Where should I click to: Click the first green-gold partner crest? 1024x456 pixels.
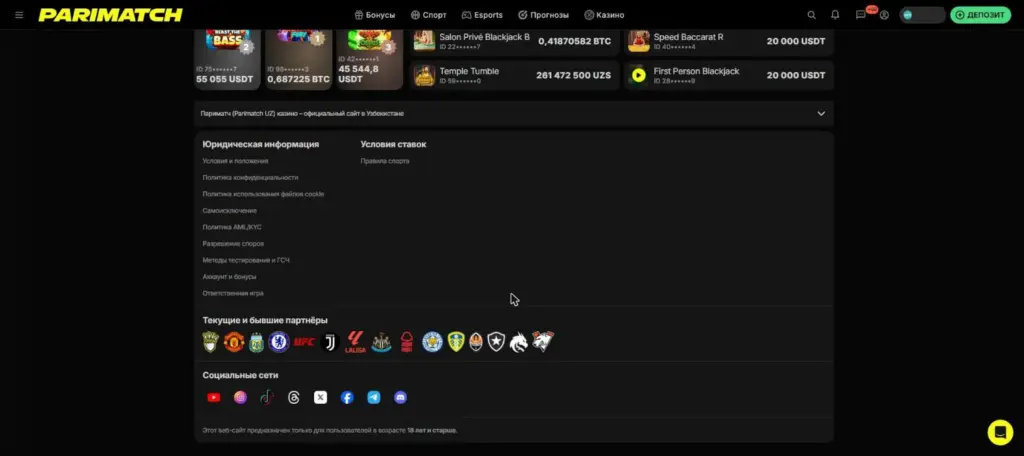[210, 342]
